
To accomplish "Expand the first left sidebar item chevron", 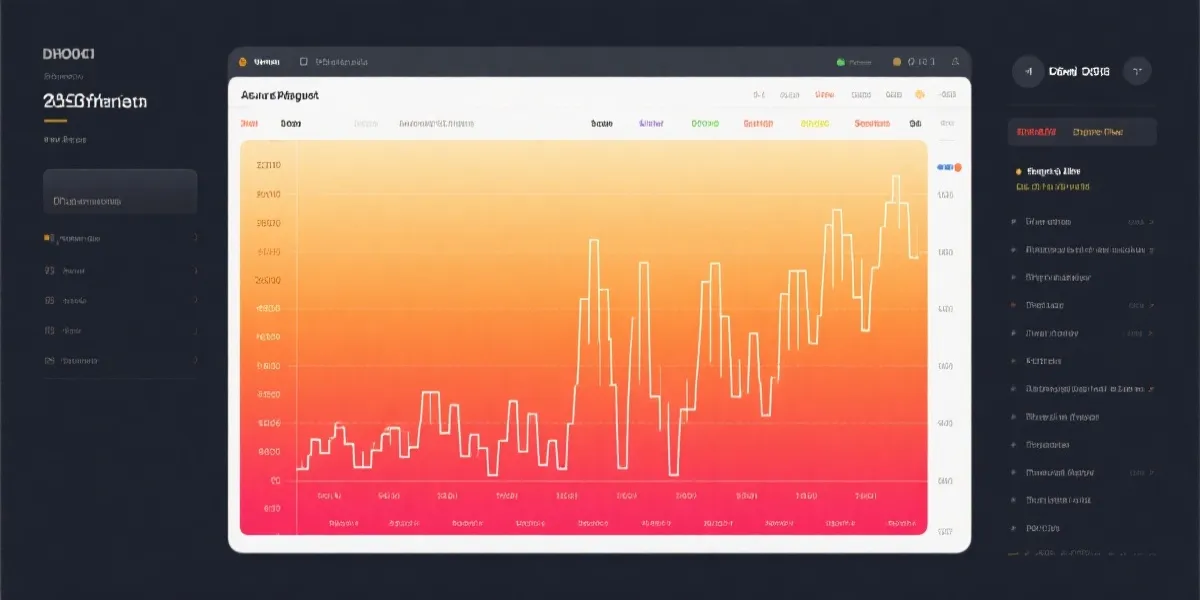I will tap(195, 239).
